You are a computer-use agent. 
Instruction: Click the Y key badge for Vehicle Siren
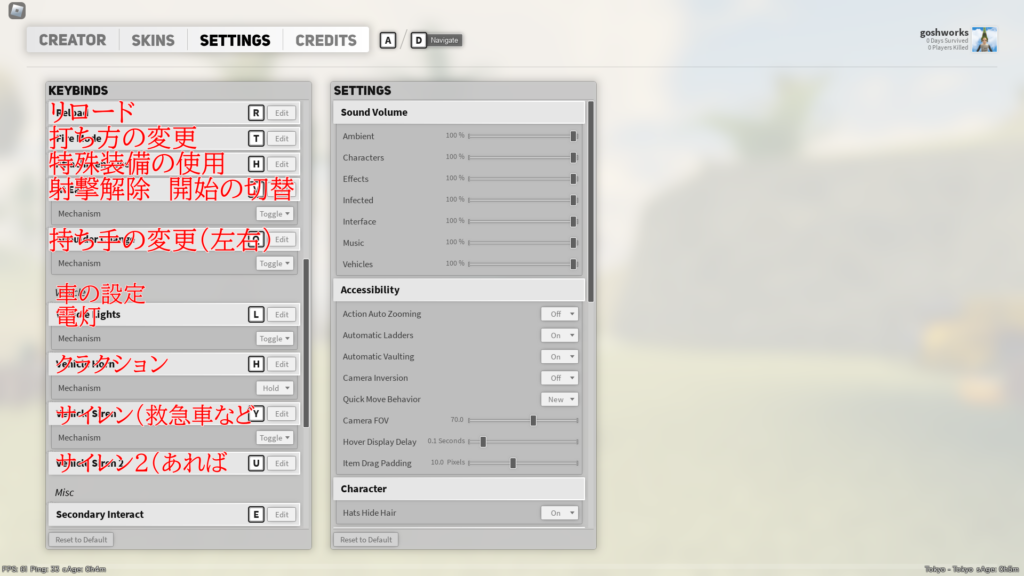(x=256, y=414)
